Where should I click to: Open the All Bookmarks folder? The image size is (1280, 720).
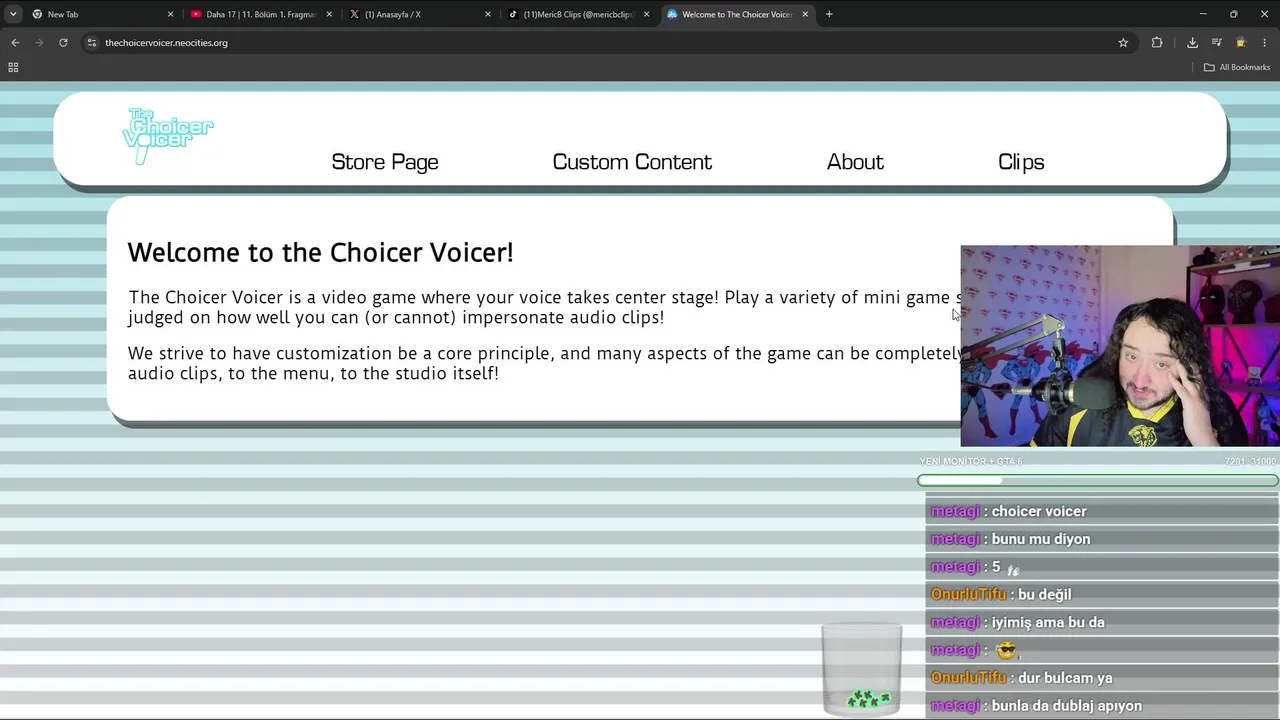click(x=1237, y=67)
